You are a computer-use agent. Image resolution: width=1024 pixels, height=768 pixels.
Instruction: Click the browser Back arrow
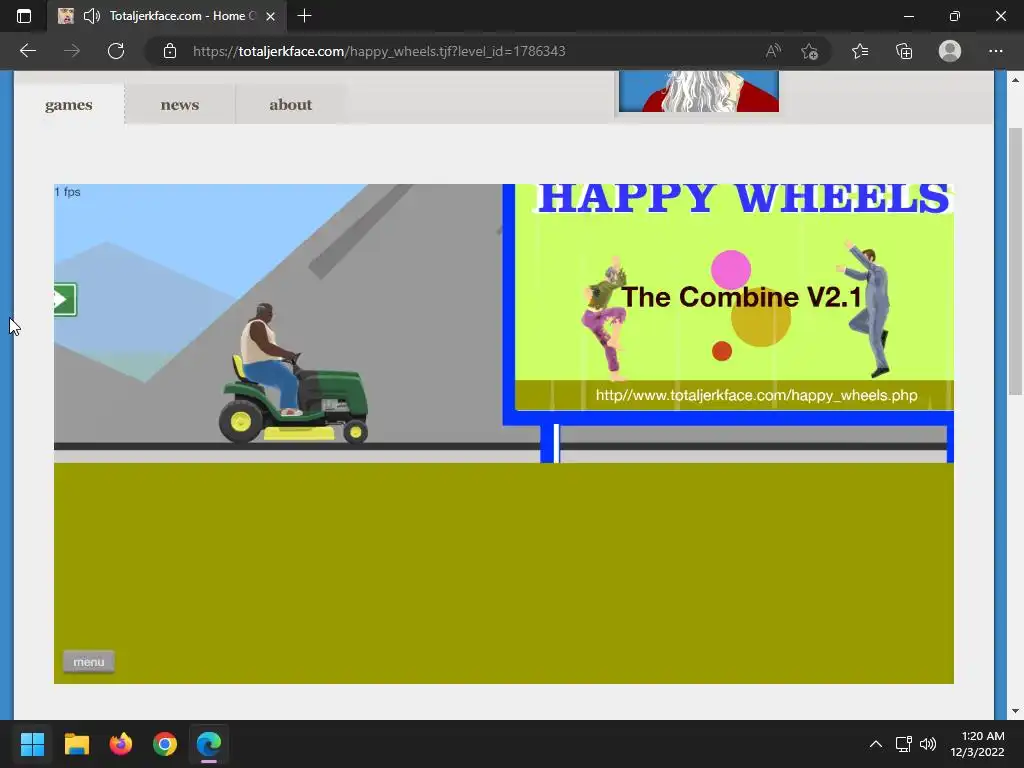27,51
